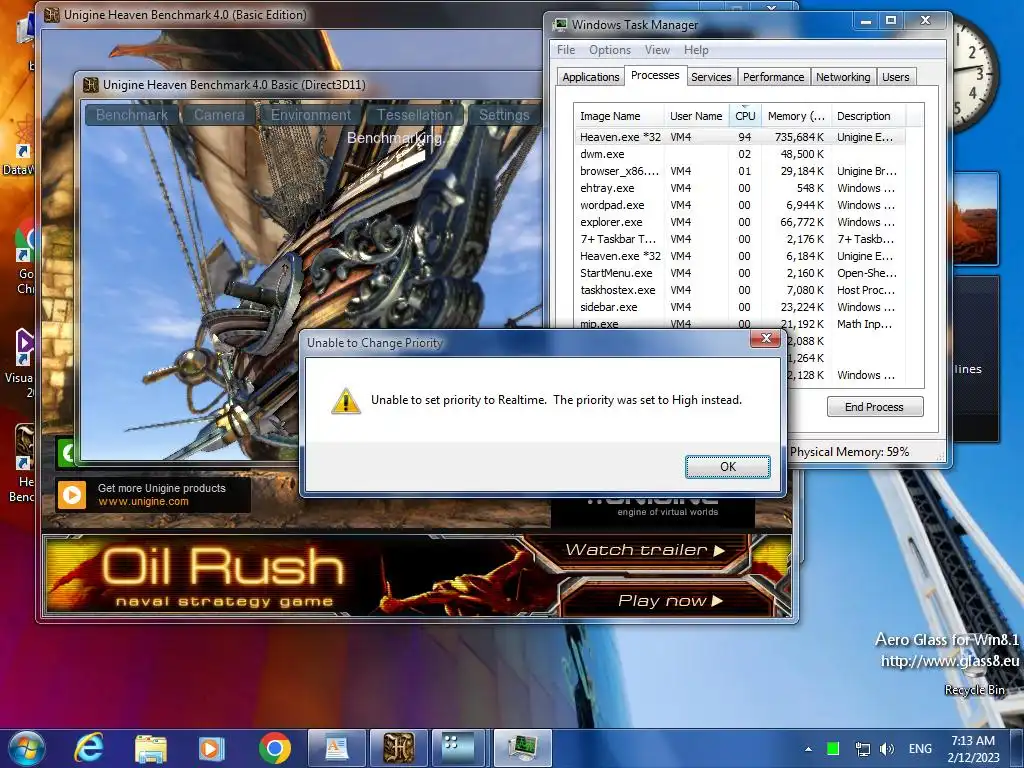Open the Recycle Bin on desktop
The height and width of the screenshot is (768, 1024).
click(x=974, y=690)
